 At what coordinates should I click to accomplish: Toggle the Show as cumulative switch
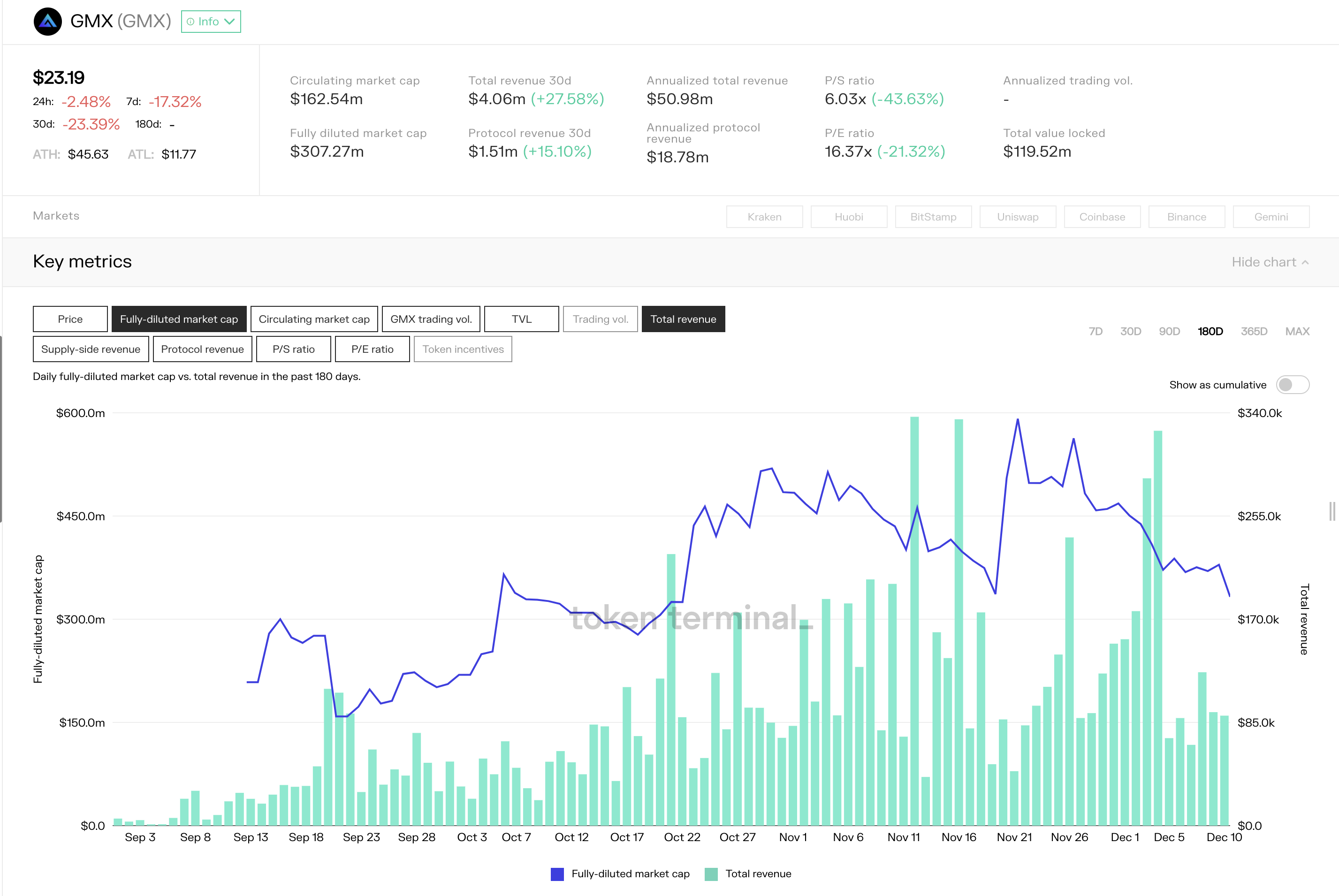[1292, 385]
